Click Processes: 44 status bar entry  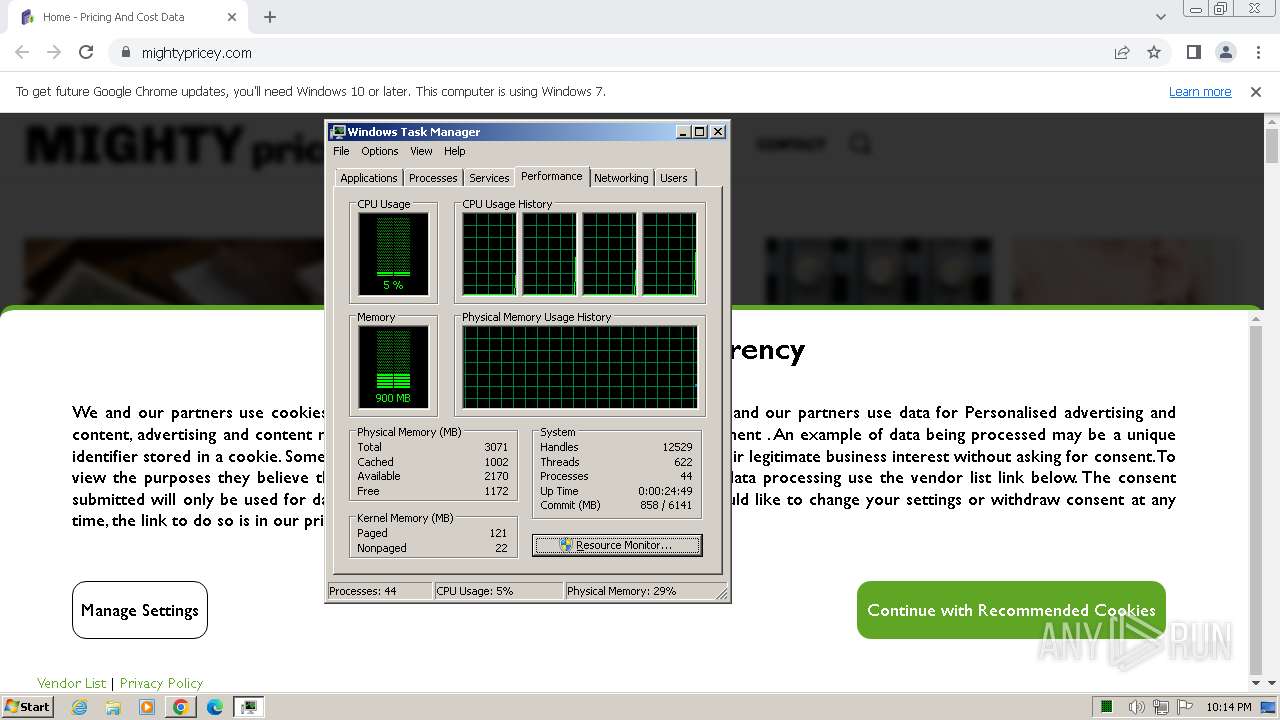[380, 591]
